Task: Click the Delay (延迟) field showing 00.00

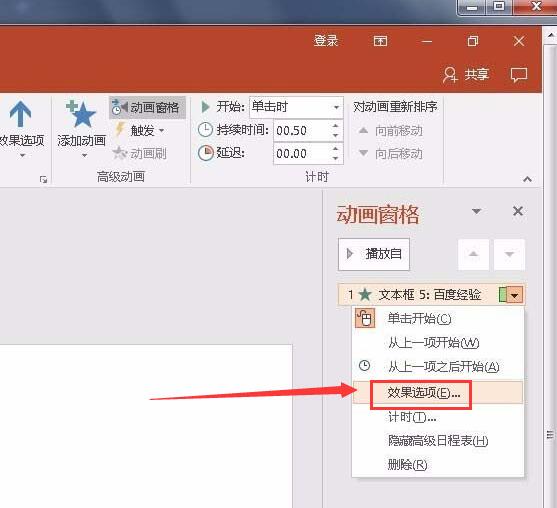Action: (301, 153)
